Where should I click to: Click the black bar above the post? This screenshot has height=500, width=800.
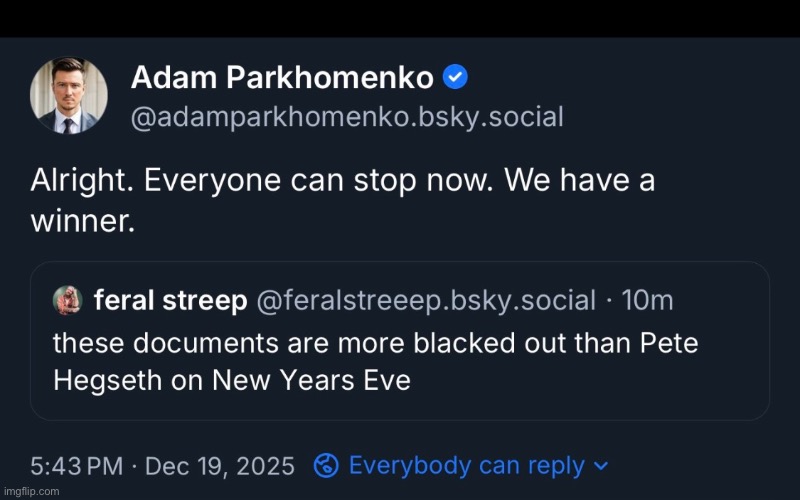(400, 18)
